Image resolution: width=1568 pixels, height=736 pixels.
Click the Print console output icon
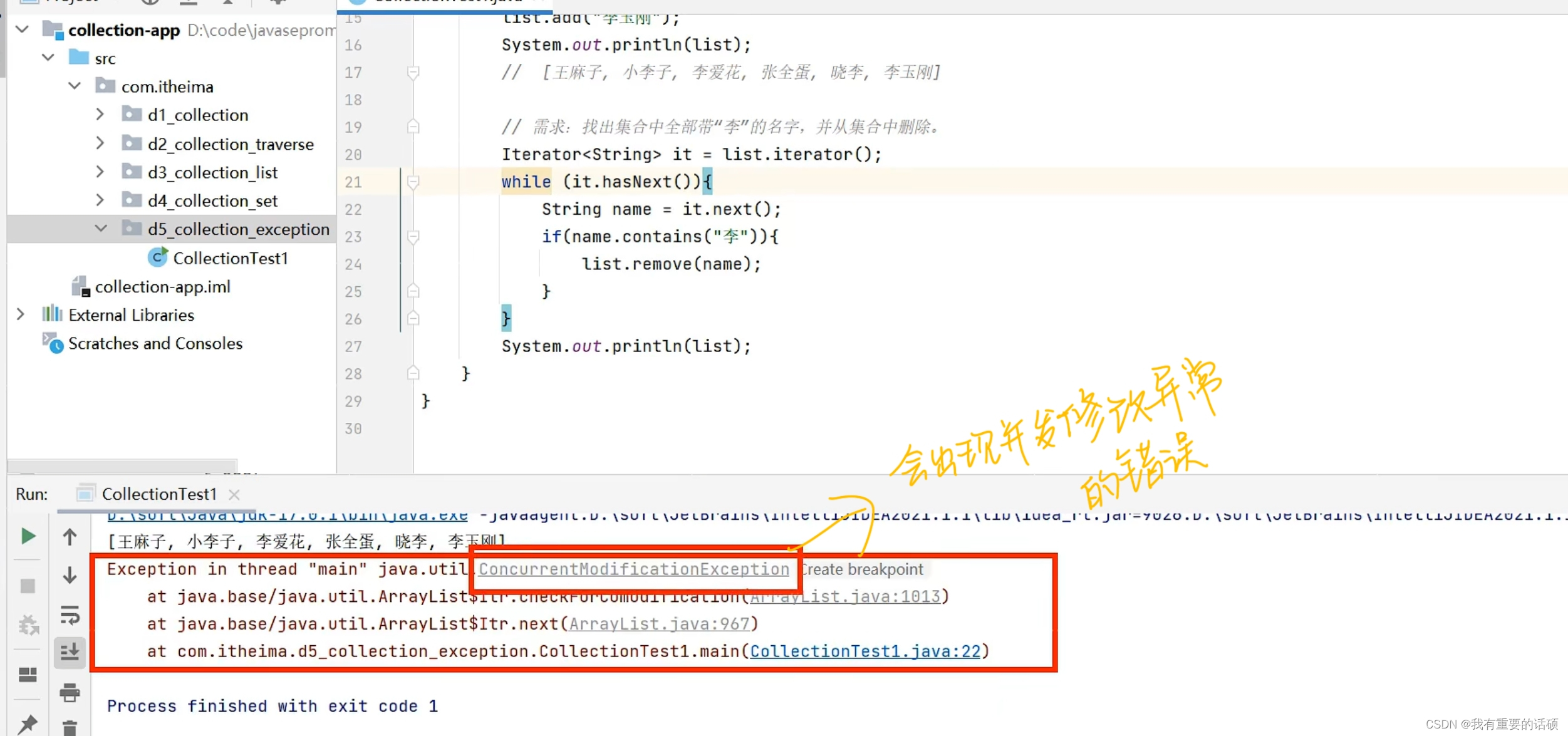(x=70, y=692)
